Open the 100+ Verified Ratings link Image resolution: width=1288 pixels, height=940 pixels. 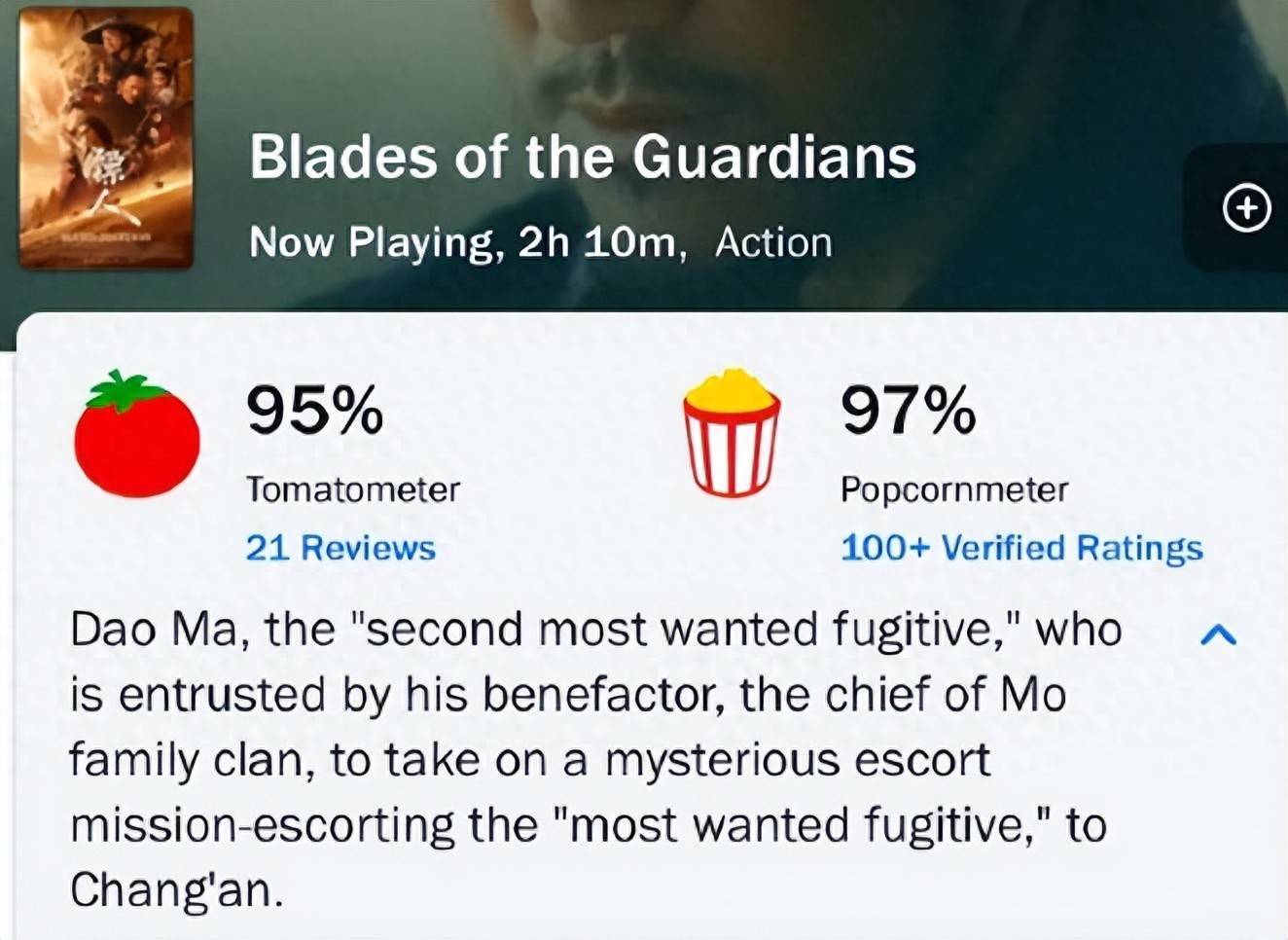point(1021,548)
